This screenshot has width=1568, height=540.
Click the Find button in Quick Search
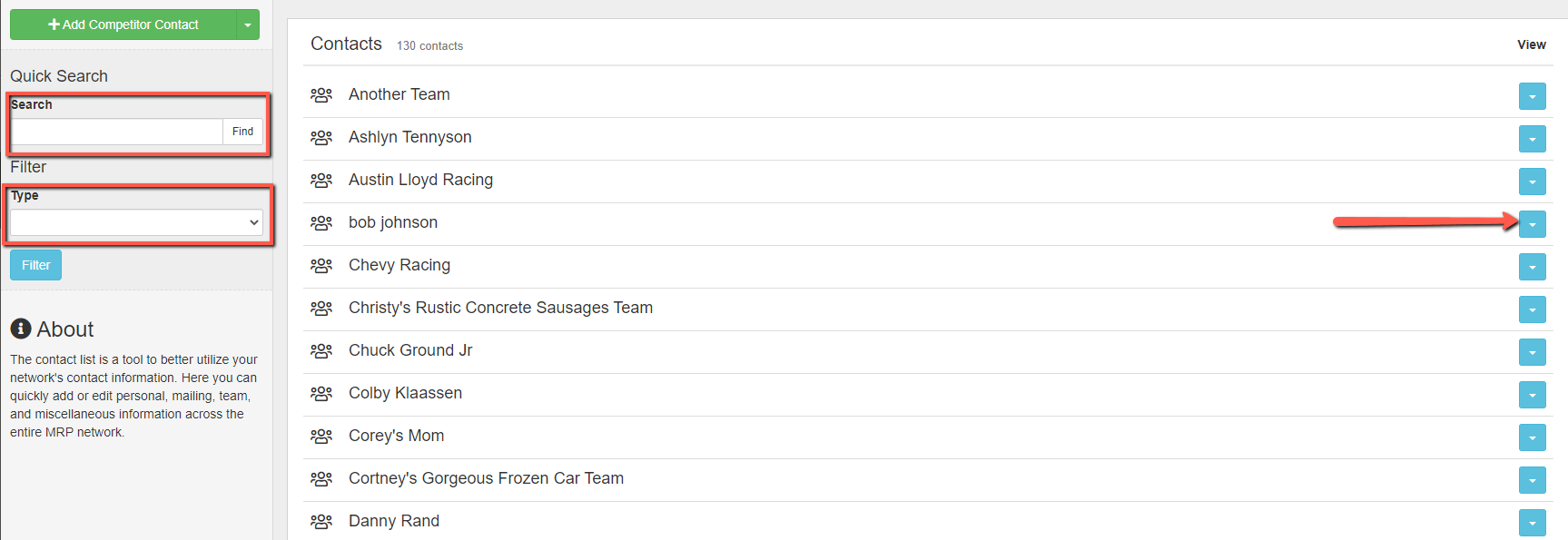242,132
